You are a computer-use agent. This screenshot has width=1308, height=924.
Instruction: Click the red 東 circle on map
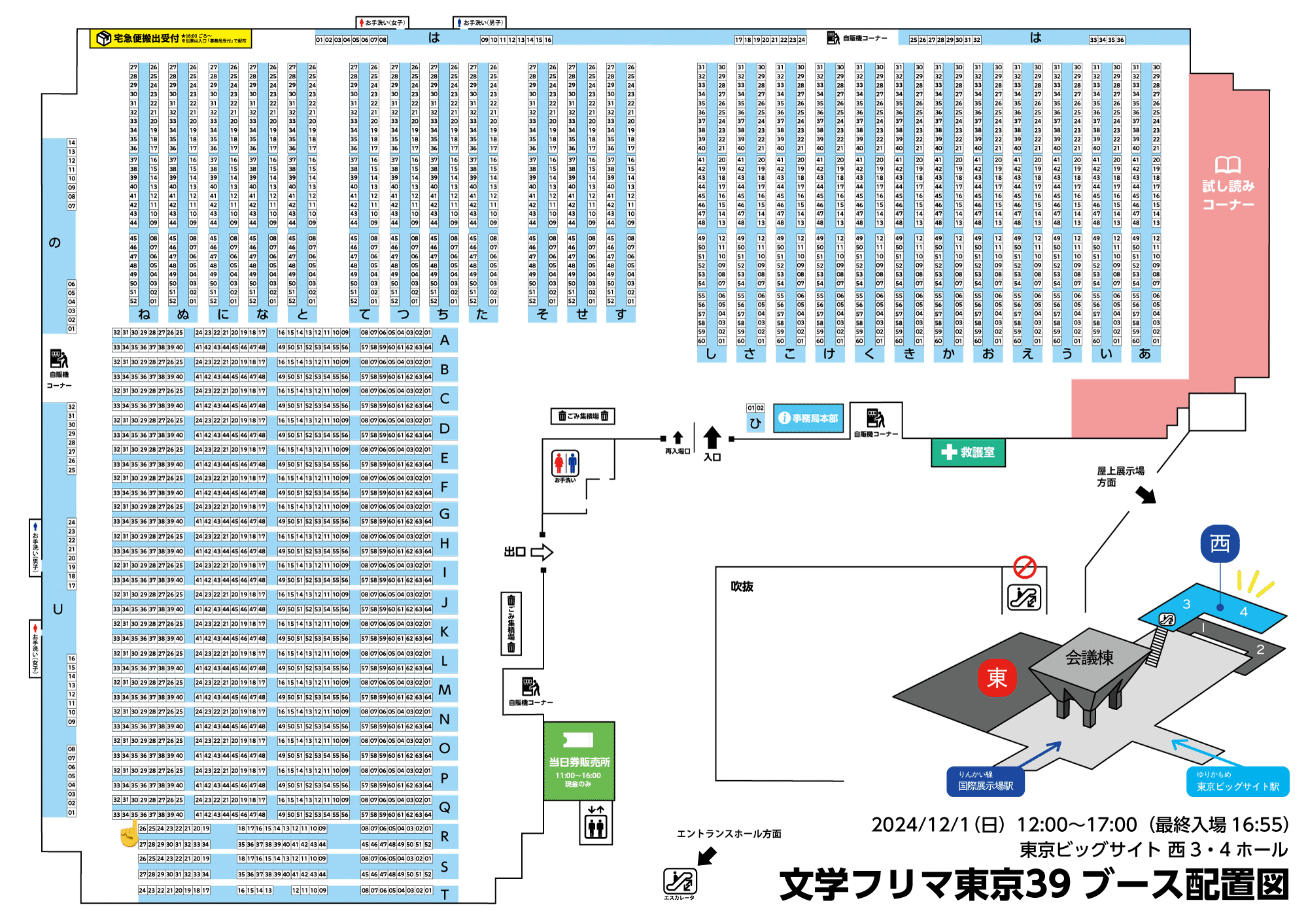pyautogui.click(x=997, y=677)
